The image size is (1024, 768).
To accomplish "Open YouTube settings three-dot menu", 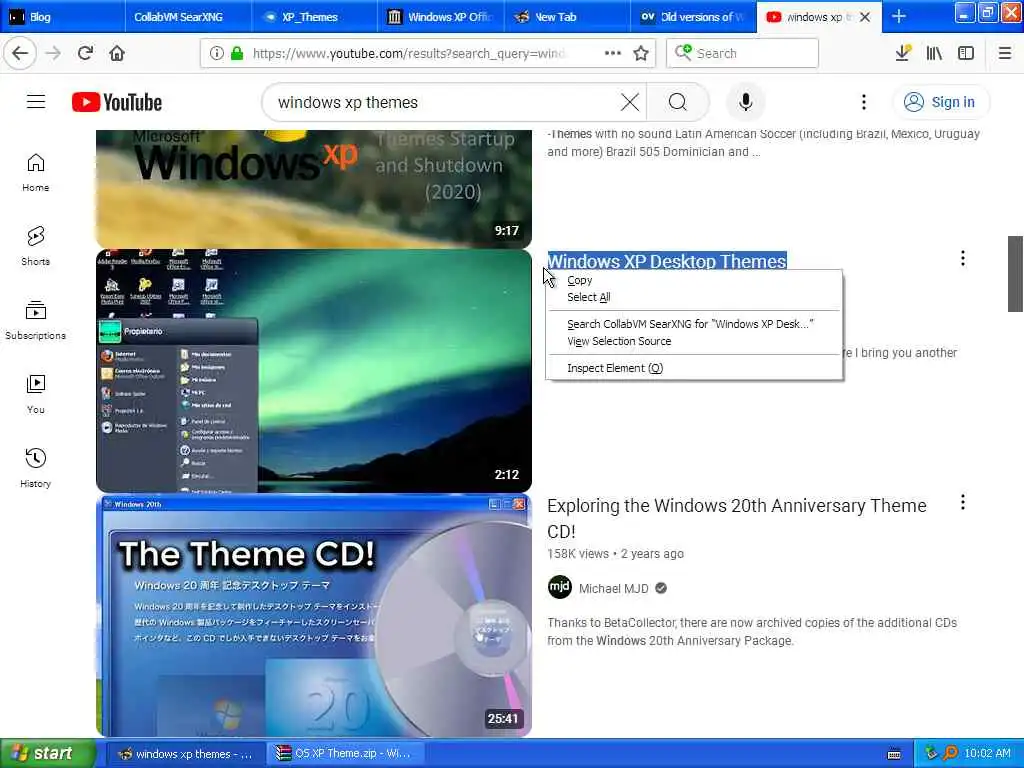I will pos(864,102).
